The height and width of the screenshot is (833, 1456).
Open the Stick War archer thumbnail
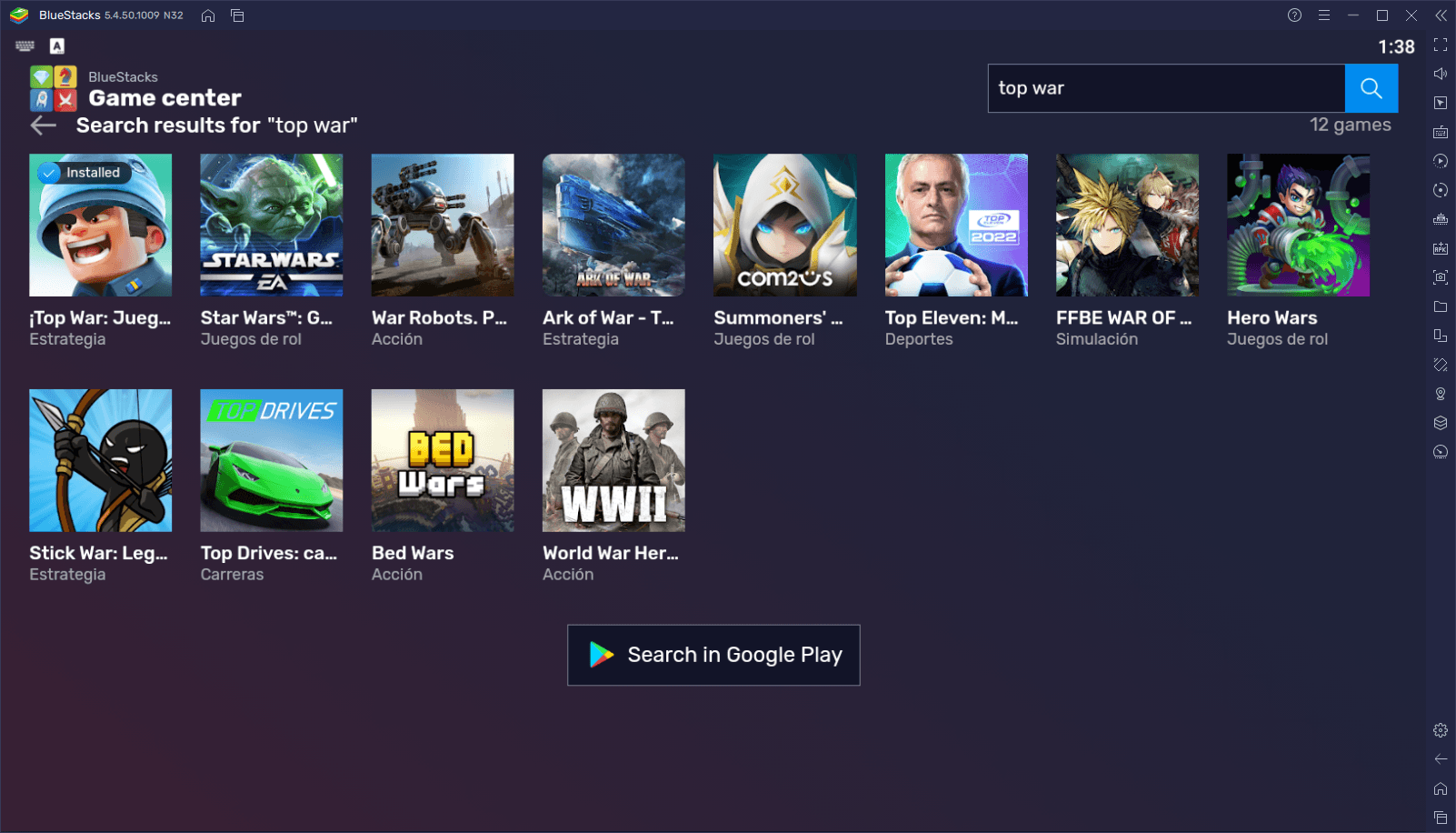[x=101, y=460]
